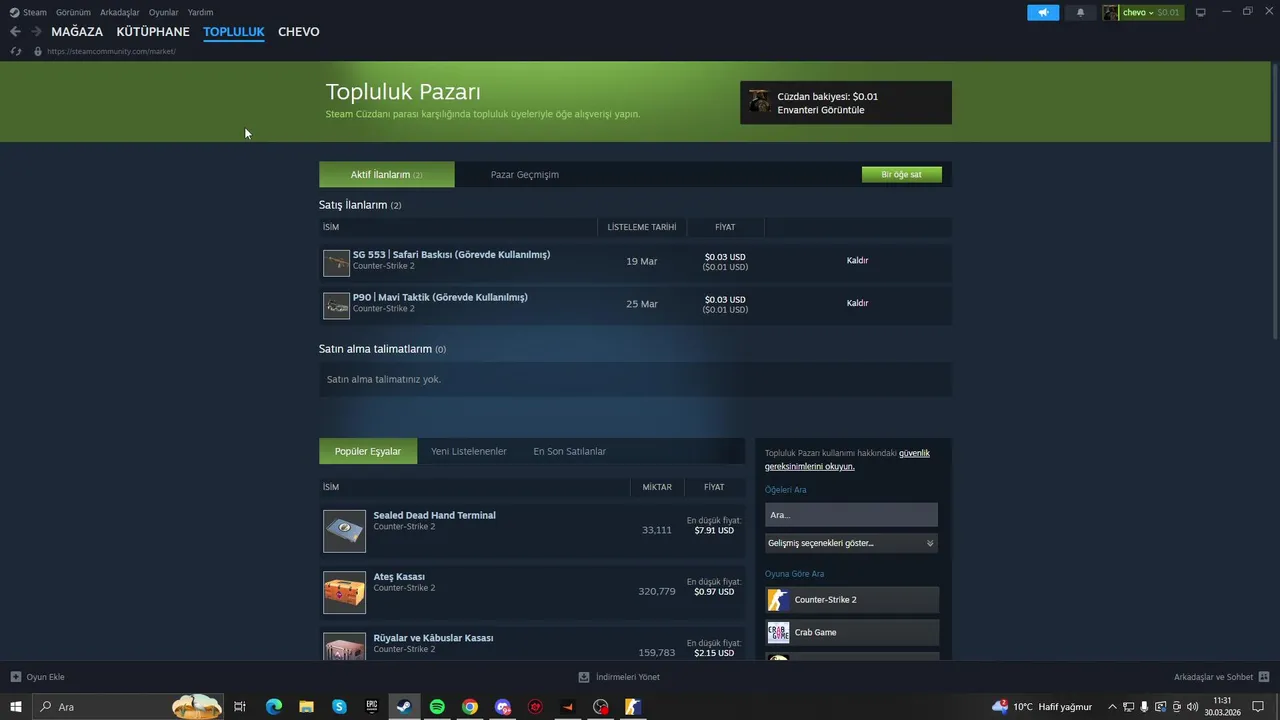Image resolution: width=1280 pixels, height=720 pixels.
Task: Open the weather widget showing 10°C
Action: pos(1041,707)
